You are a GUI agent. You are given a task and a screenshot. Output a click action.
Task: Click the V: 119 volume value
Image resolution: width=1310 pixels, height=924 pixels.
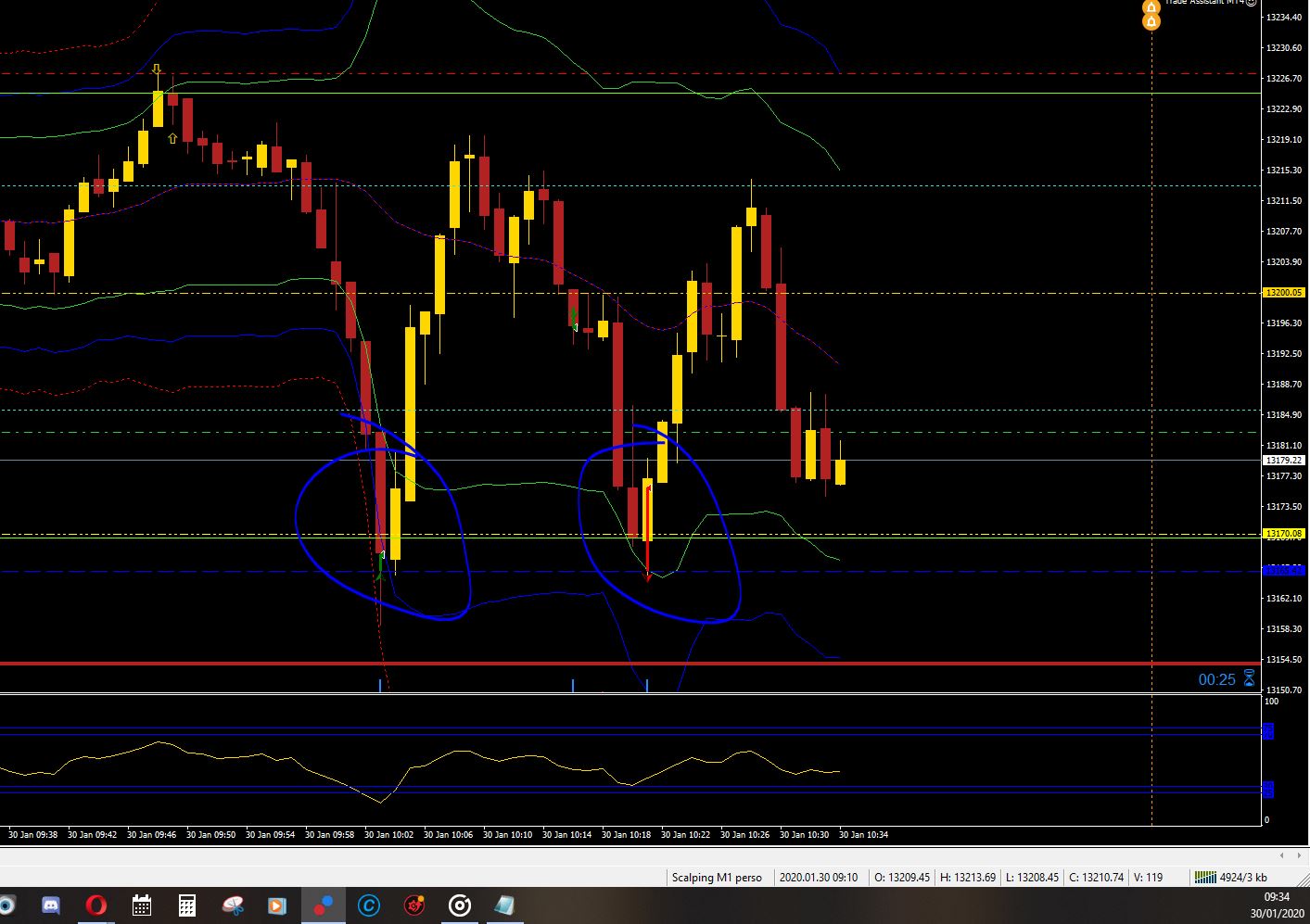1148,877
